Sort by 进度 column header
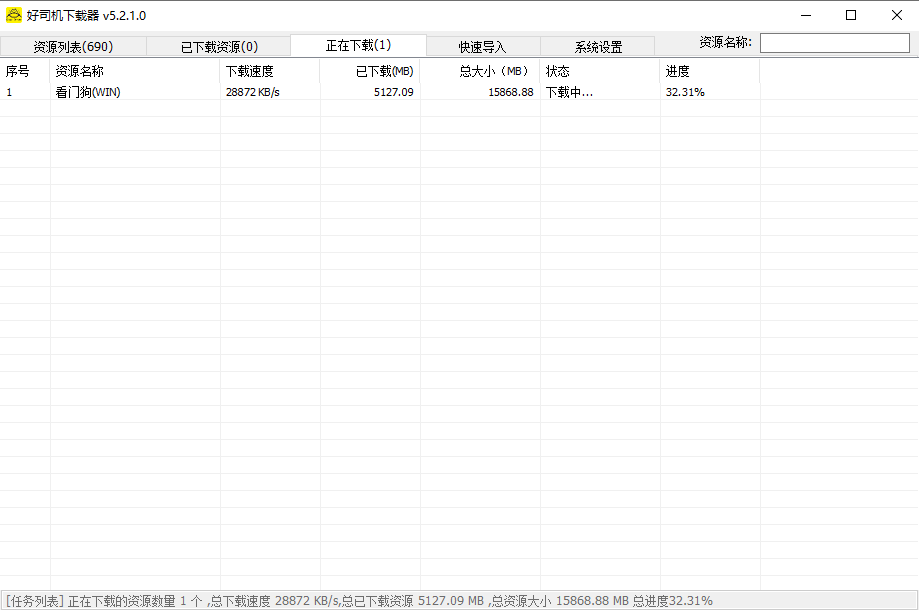The width and height of the screenshot is (919, 610). click(x=710, y=71)
